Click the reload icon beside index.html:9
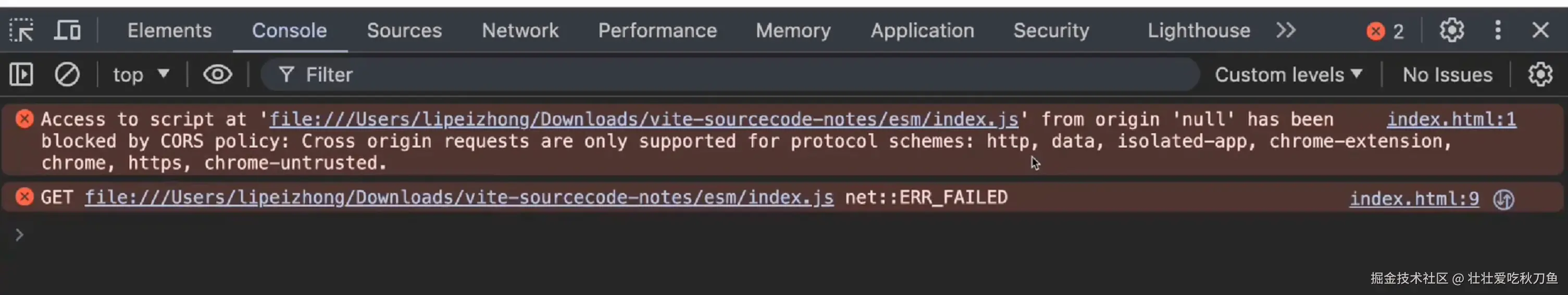1568x295 pixels. pyautogui.click(x=1503, y=199)
